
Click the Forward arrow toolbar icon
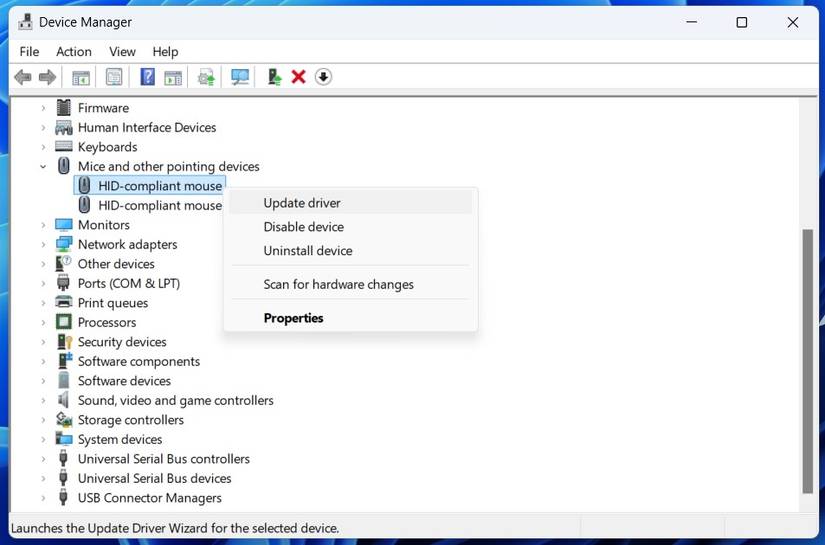click(47, 77)
